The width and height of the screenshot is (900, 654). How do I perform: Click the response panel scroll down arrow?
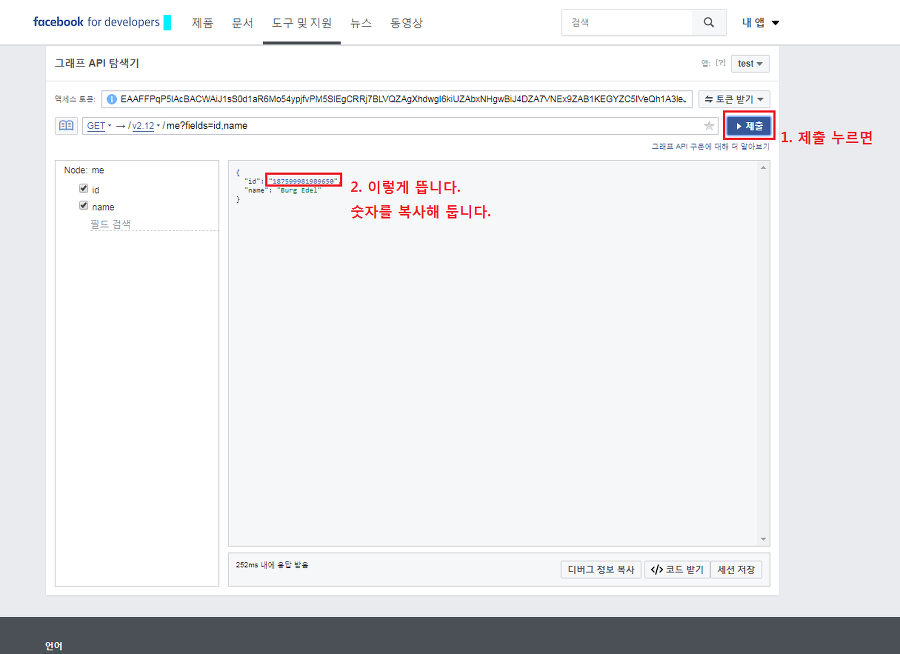(763, 539)
